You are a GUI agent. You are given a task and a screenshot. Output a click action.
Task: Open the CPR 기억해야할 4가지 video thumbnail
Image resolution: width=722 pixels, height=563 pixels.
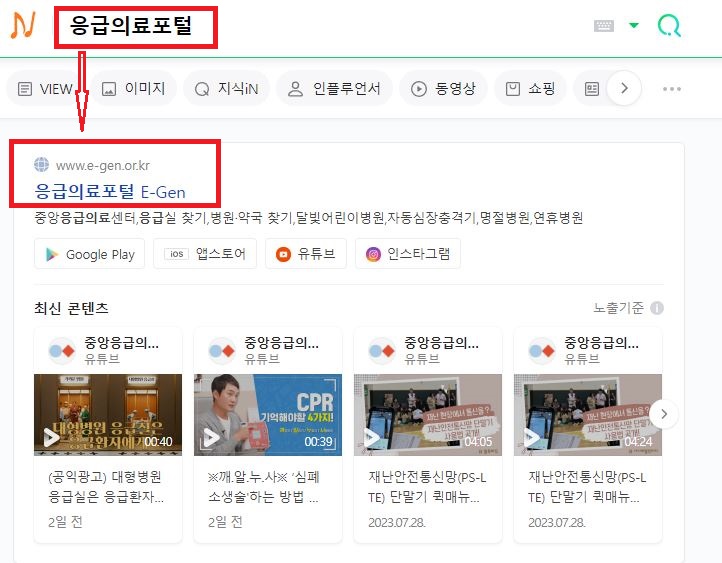click(x=268, y=415)
